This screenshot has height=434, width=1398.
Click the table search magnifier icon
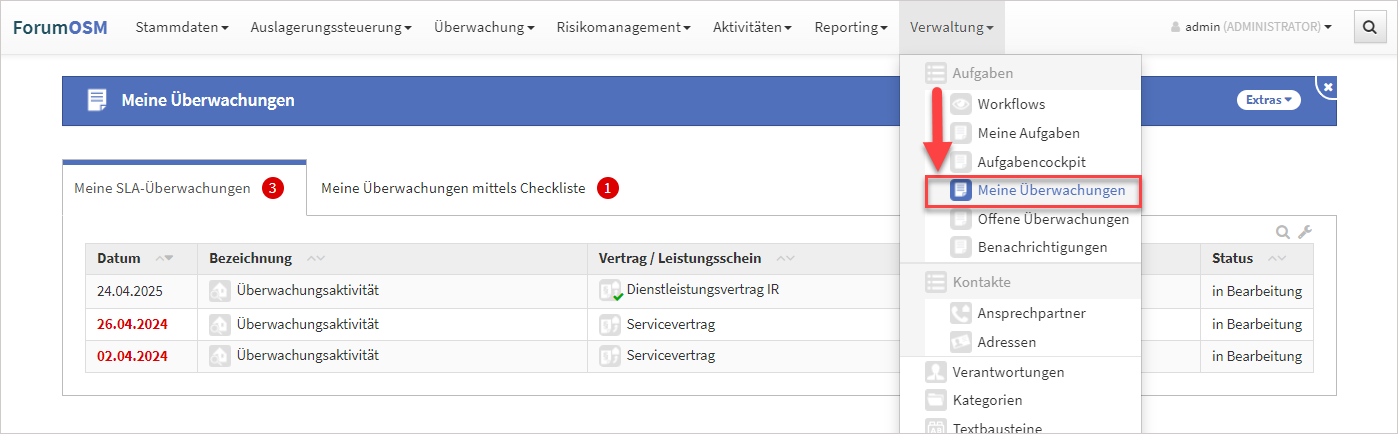click(1283, 232)
